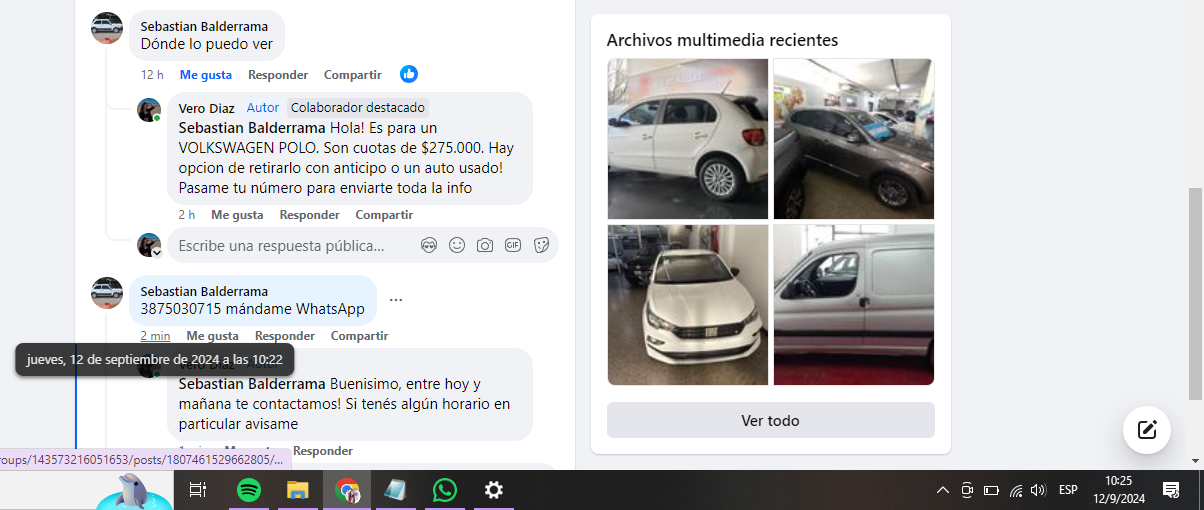Open WhatsApp from the taskbar
Screen dimensions: 1204x510
pos(445,490)
